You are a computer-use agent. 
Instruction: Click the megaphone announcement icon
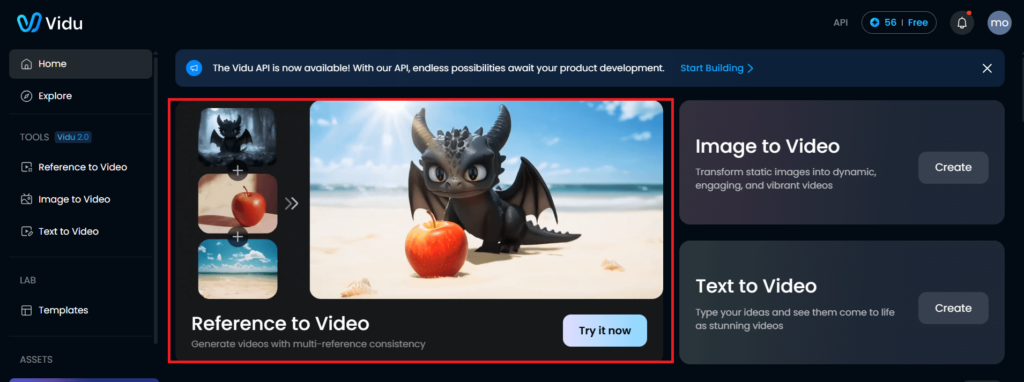194,68
